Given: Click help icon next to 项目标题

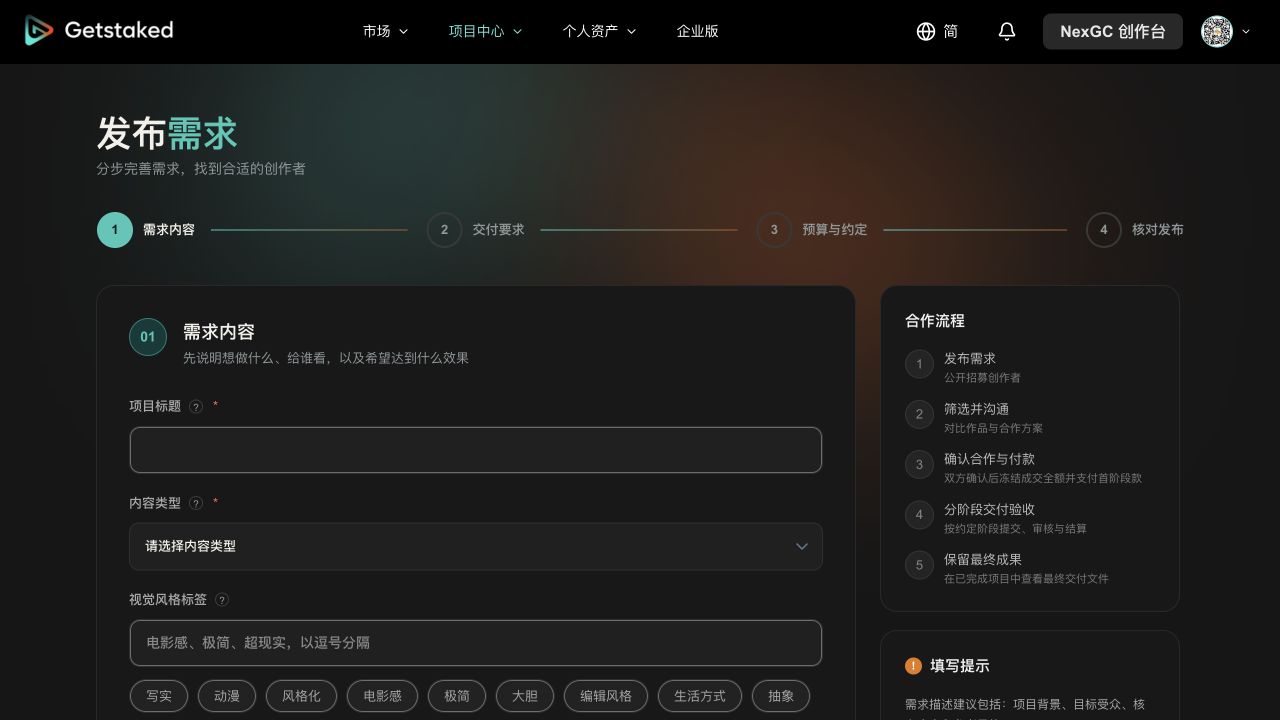Looking at the screenshot, I should (196, 406).
